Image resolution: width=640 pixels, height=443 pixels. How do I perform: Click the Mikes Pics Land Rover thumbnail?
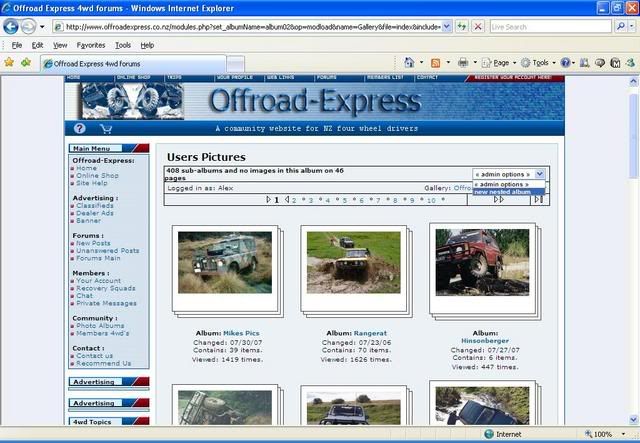[x=225, y=262]
